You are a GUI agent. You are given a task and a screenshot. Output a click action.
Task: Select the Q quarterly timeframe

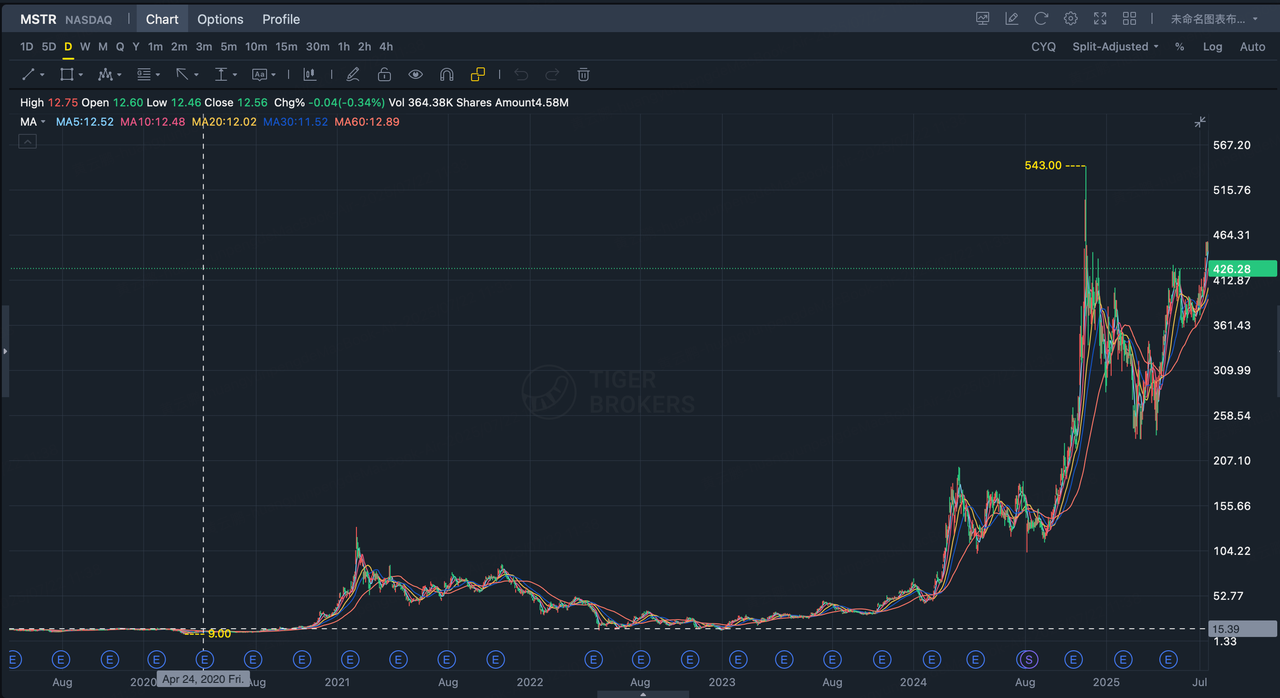point(120,47)
